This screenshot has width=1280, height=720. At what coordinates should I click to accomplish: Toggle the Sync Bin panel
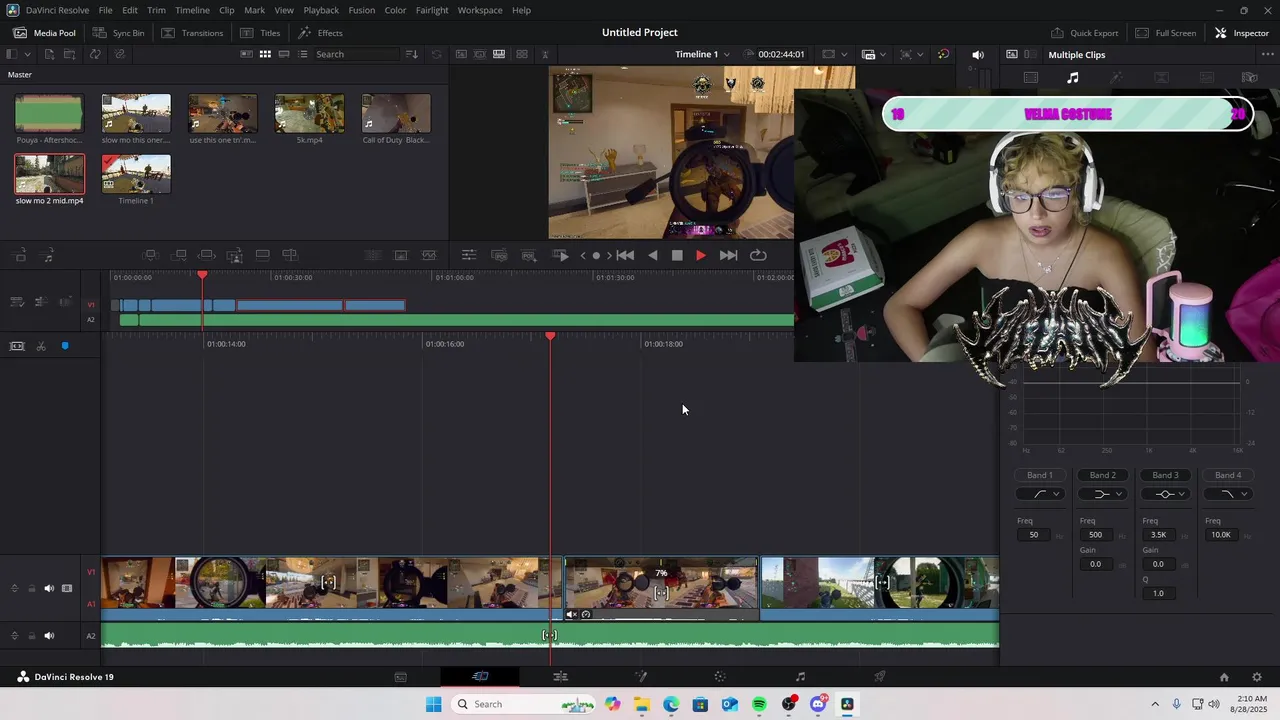click(x=119, y=33)
